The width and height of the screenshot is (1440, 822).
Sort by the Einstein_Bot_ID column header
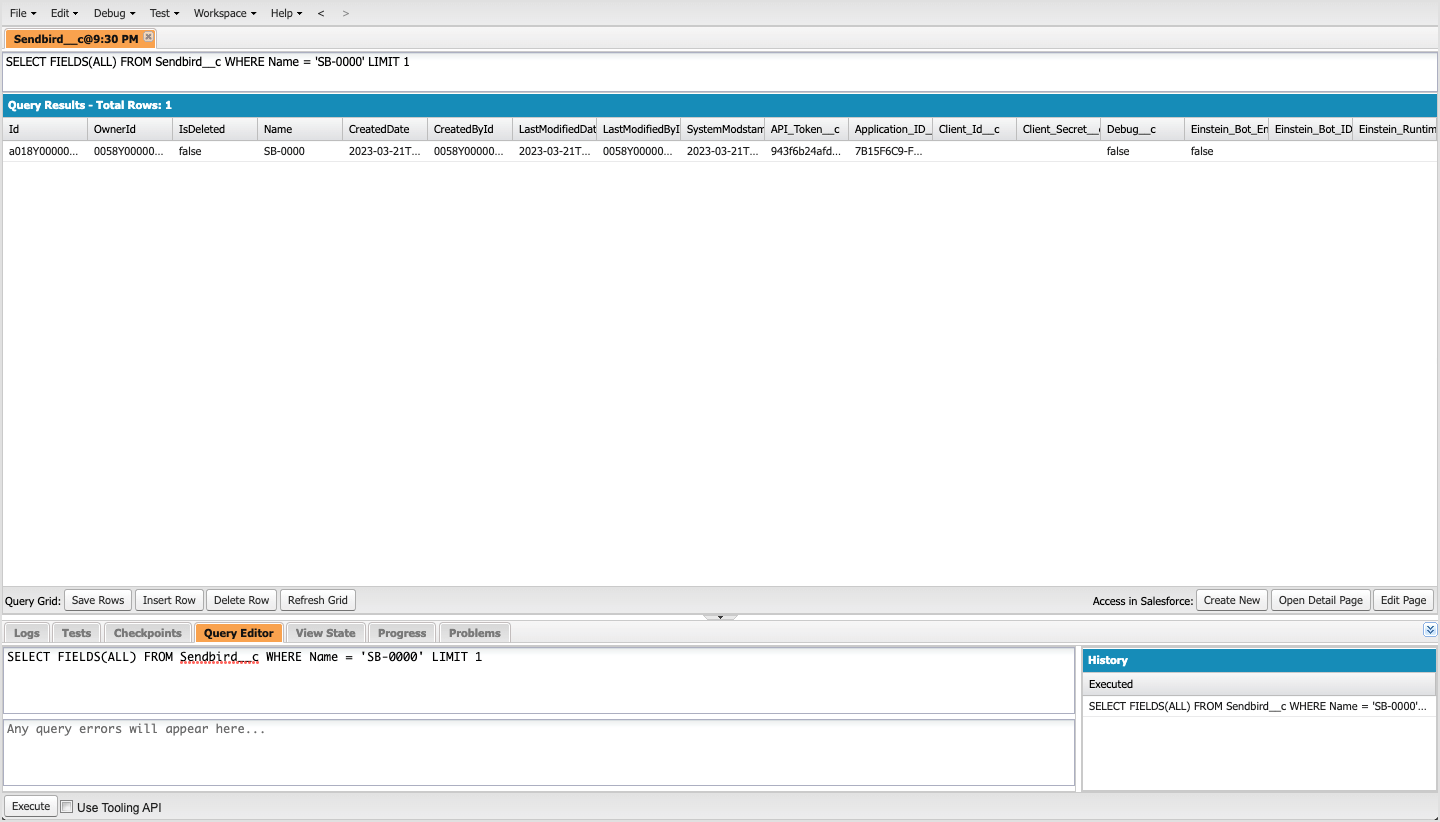1310,129
